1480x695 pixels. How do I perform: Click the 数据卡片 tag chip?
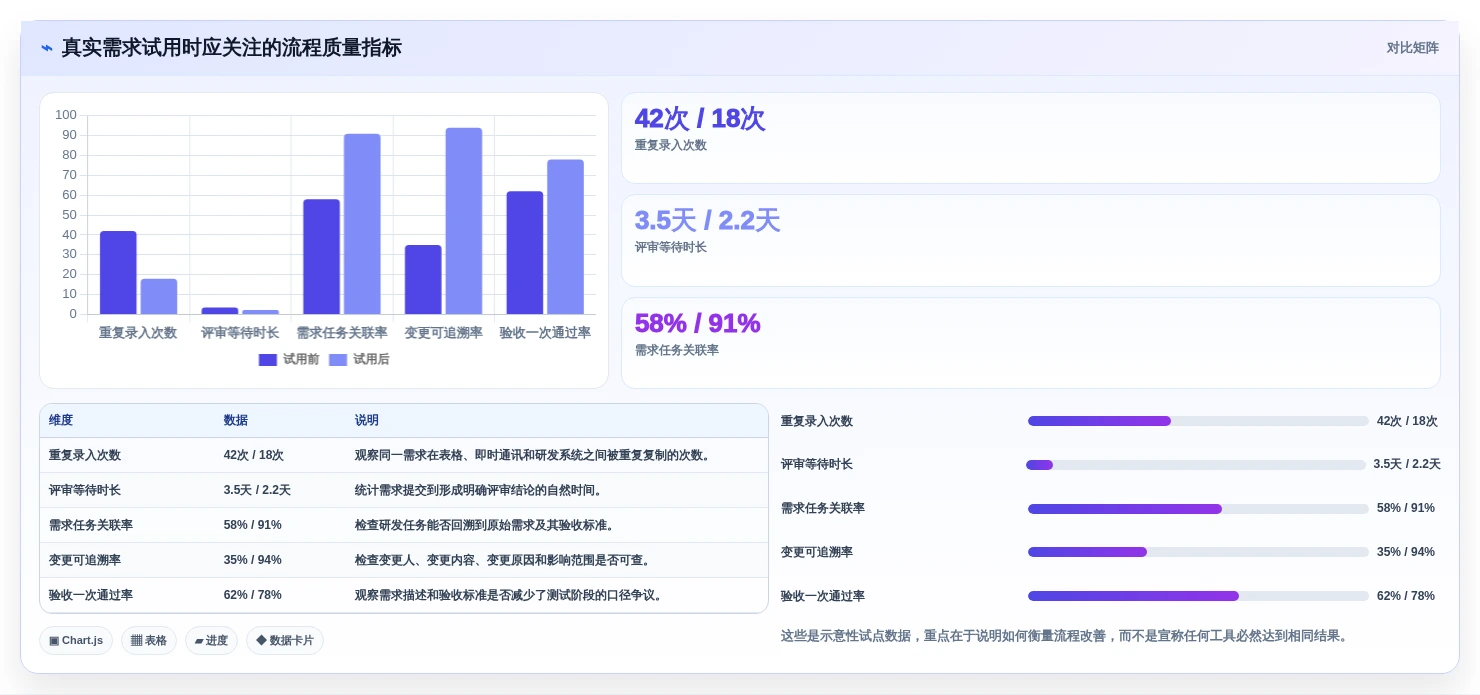(x=285, y=640)
